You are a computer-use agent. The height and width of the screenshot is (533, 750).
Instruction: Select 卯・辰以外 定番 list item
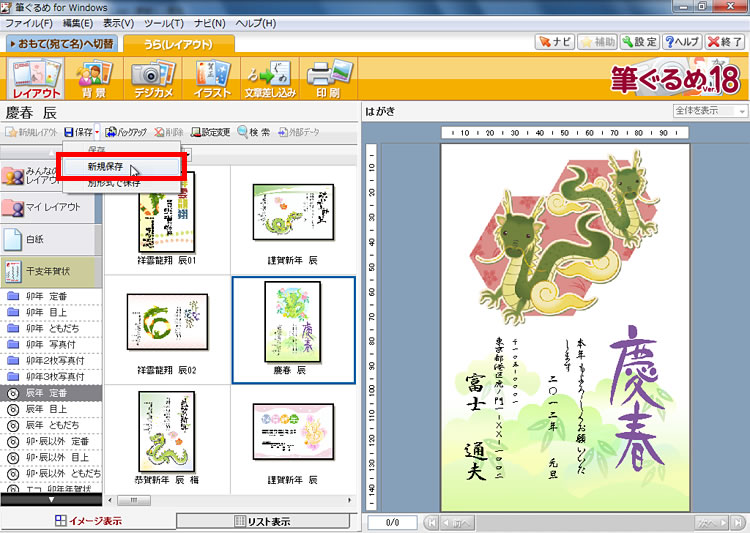(51, 441)
